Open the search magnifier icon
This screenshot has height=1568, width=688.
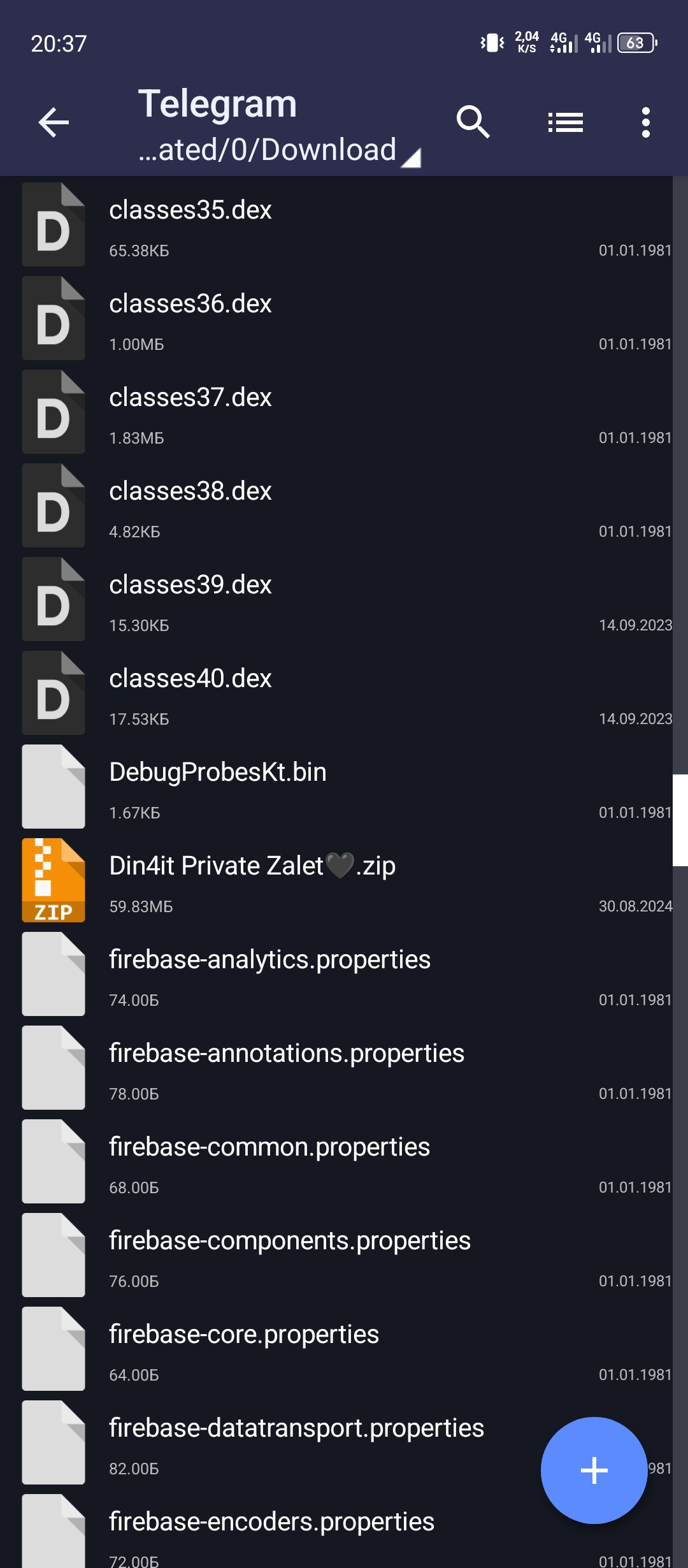[x=473, y=122]
